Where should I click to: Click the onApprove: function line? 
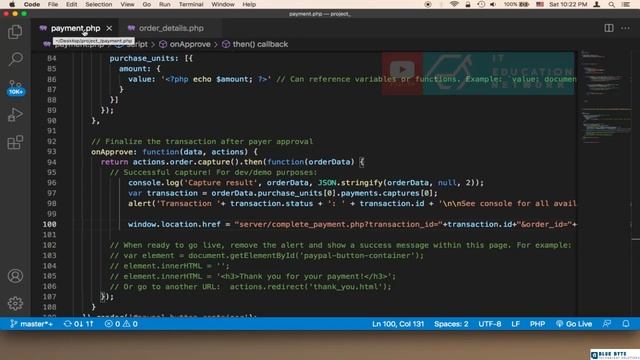coord(174,151)
